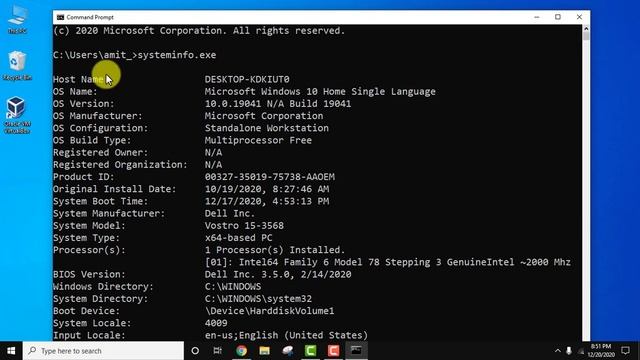
Task: Open the Action Center notification icon
Action: (x=625, y=351)
